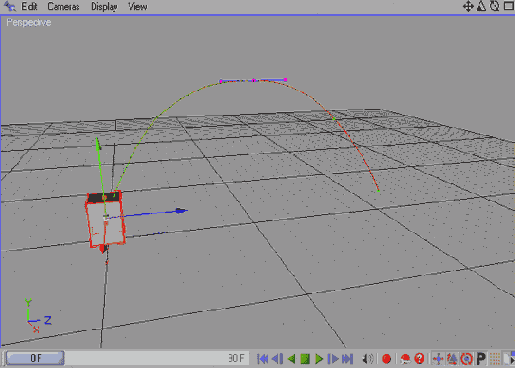This screenshot has width=515, height=368.
Task: Select the red-outlined cube object
Action: click(106, 219)
